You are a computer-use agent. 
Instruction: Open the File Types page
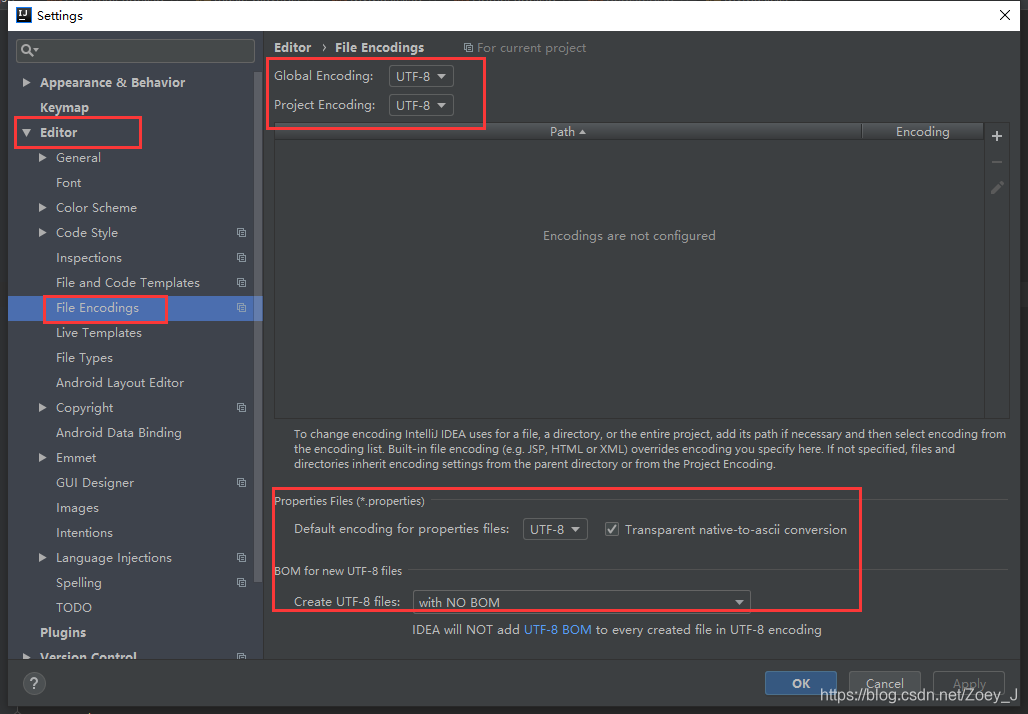click(84, 358)
